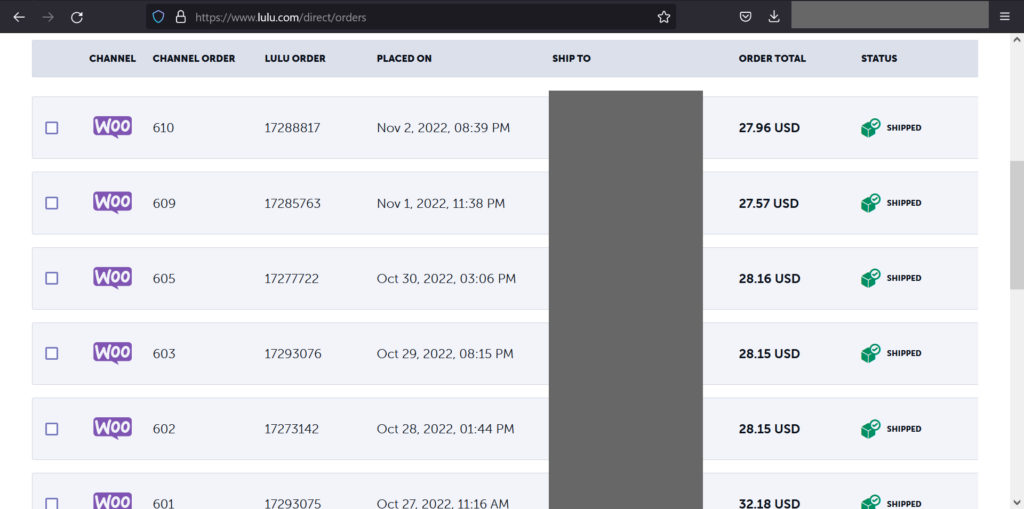Click the CHANNEL ORDER column header

click(x=194, y=58)
